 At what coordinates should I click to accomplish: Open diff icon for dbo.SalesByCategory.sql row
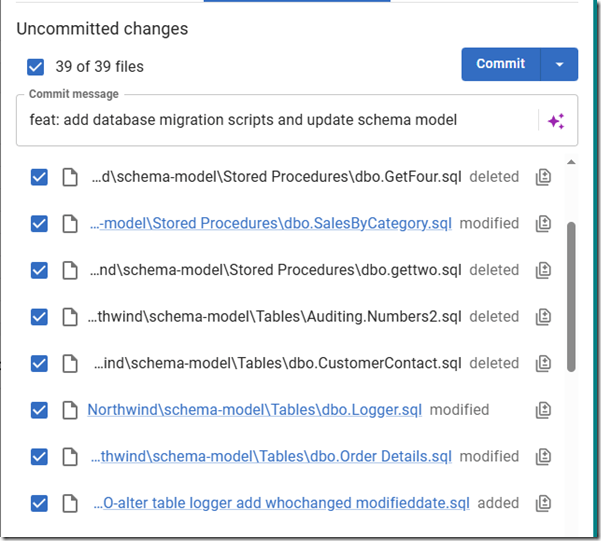point(543,224)
